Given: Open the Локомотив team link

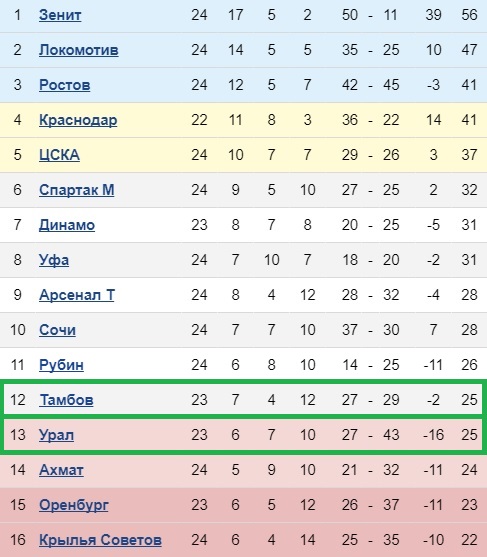Looking at the screenshot, I should [79, 50].
